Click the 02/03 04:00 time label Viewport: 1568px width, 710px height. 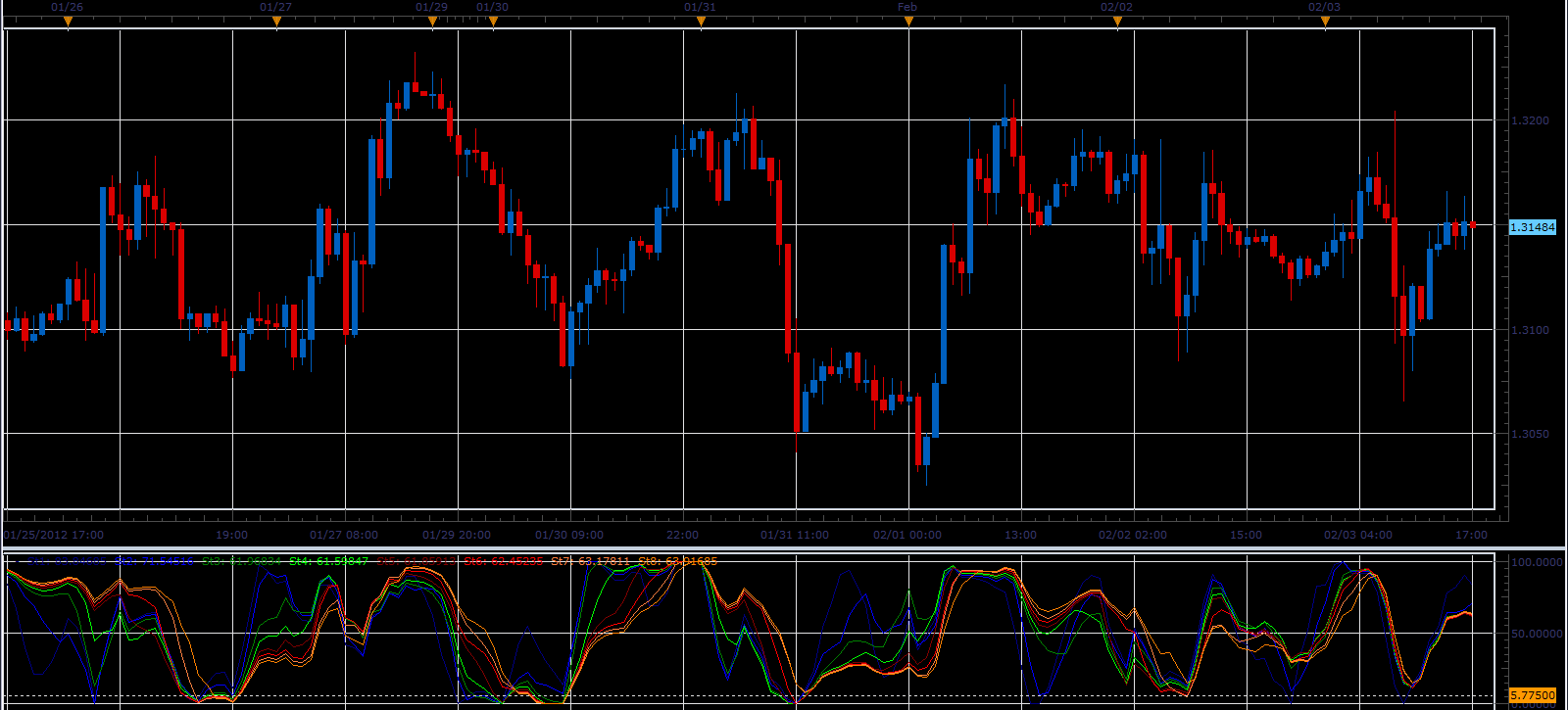pos(1358,535)
